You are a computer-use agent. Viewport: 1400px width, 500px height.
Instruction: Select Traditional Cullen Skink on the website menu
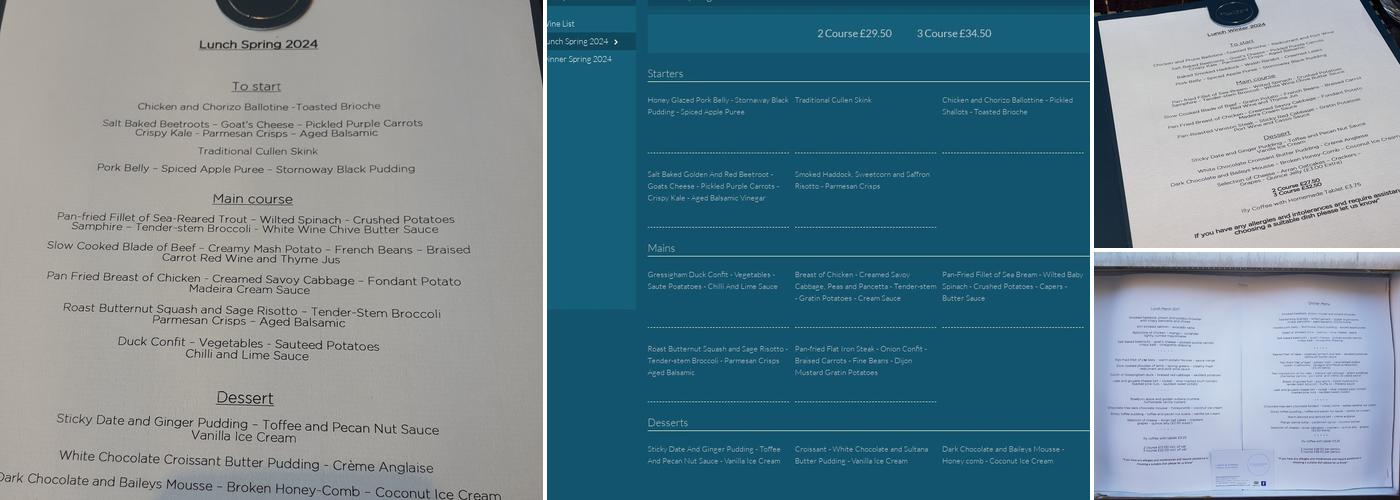833,100
